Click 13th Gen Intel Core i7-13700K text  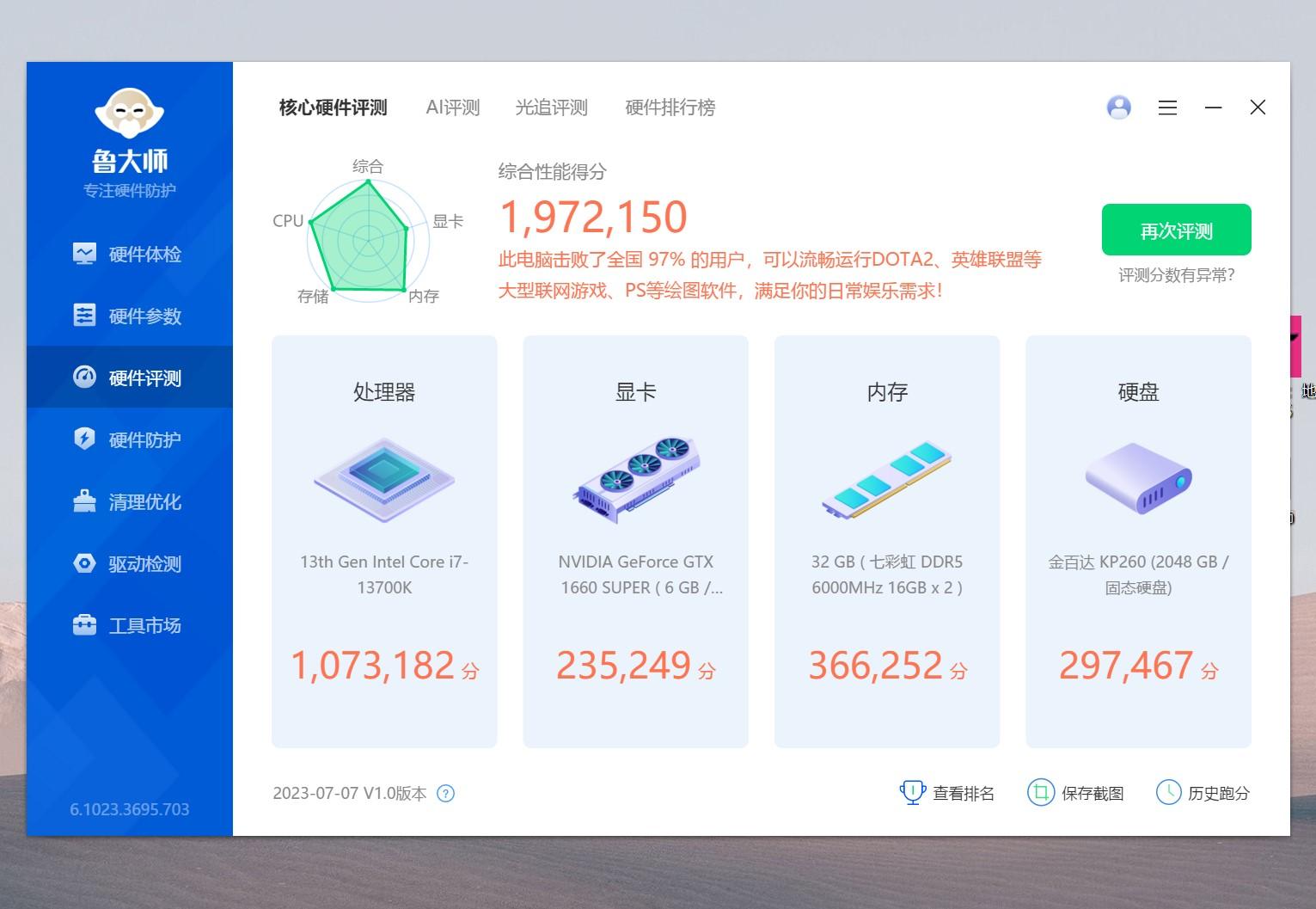click(384, 574)
